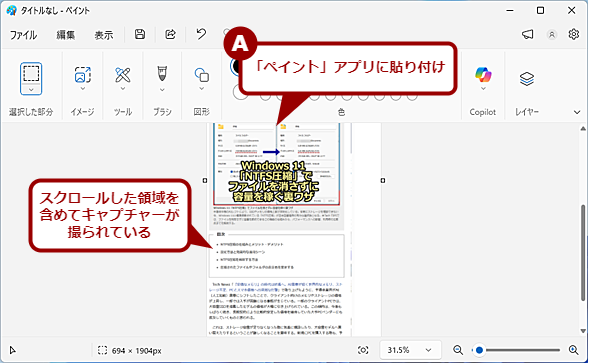Open the 編集 menu
Screen dimensions: 589x364
(x=66, y=35)
